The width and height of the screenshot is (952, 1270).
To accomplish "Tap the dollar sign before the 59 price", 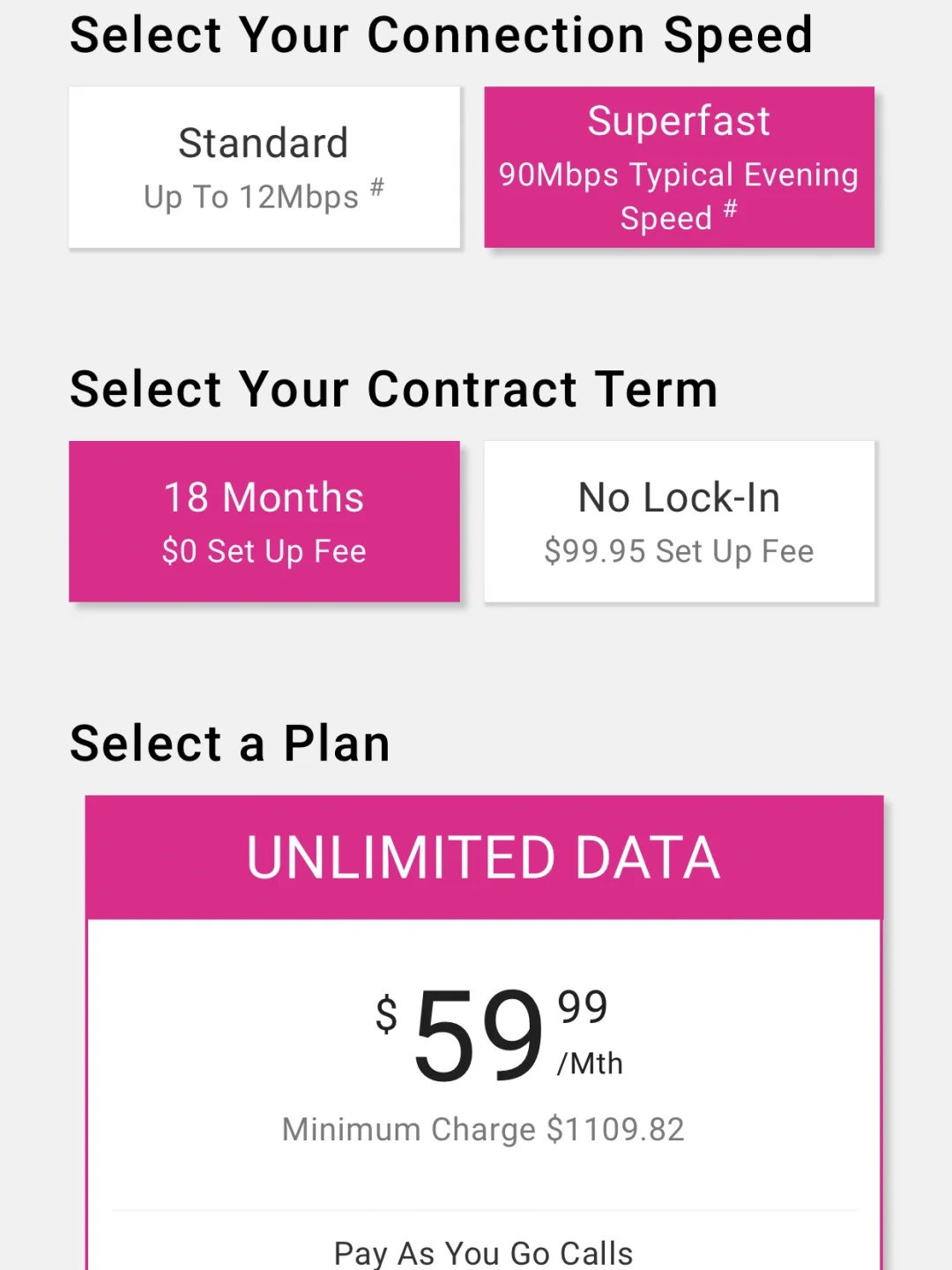I will [x=387, y=1013].
